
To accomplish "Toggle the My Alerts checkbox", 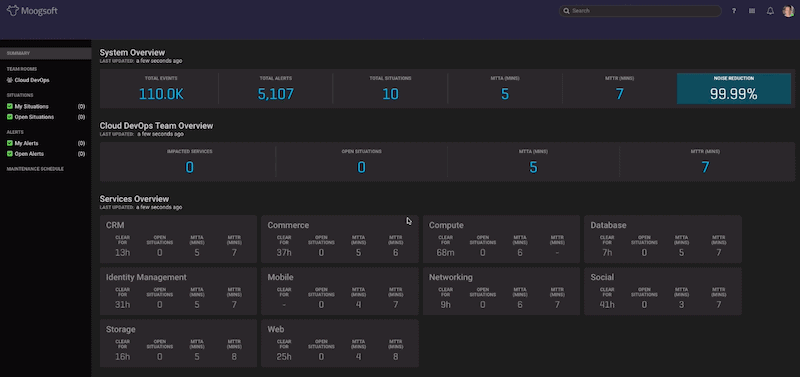I will (10, 143).
